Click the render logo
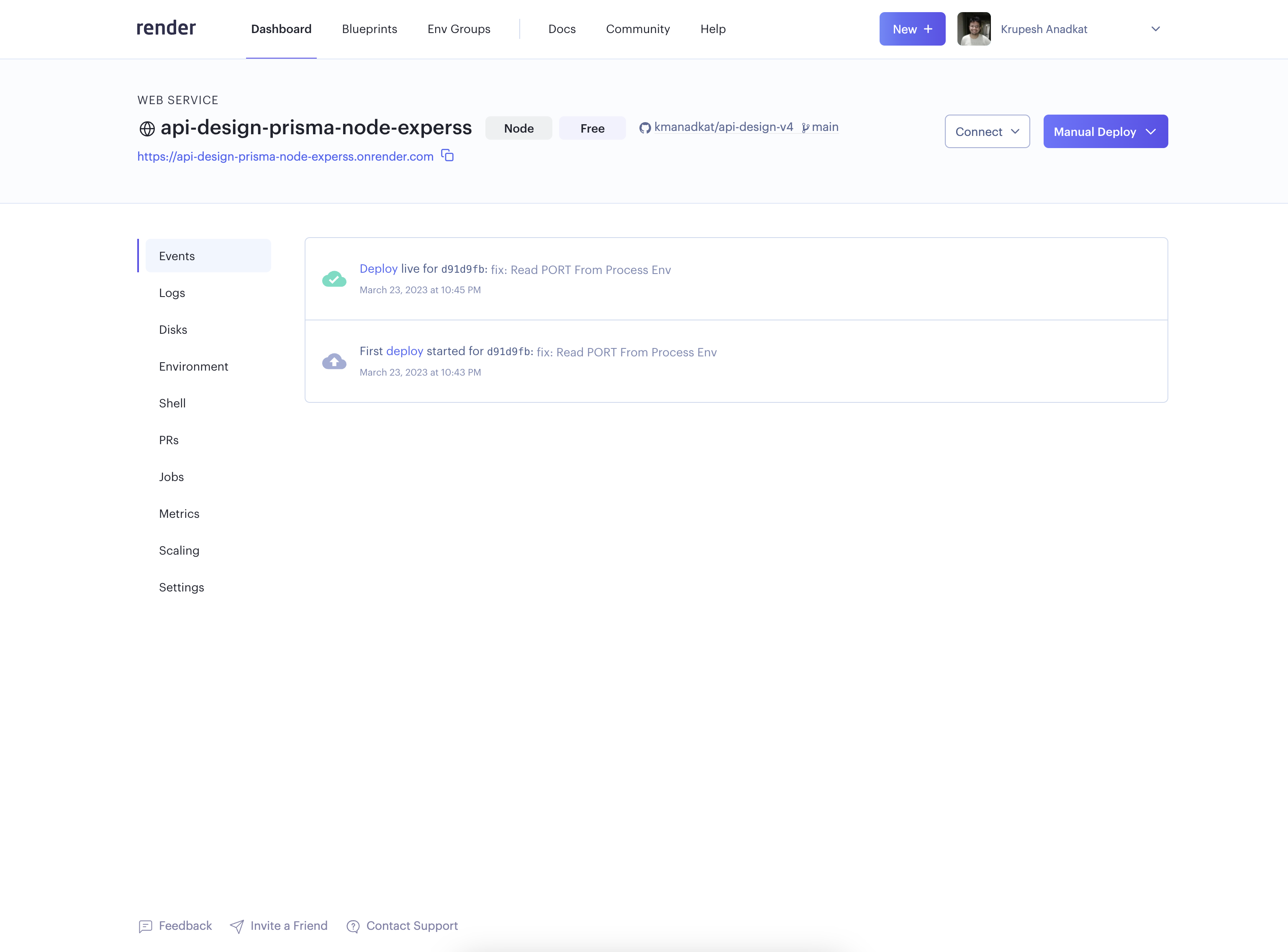 click(x=166, y=28)
